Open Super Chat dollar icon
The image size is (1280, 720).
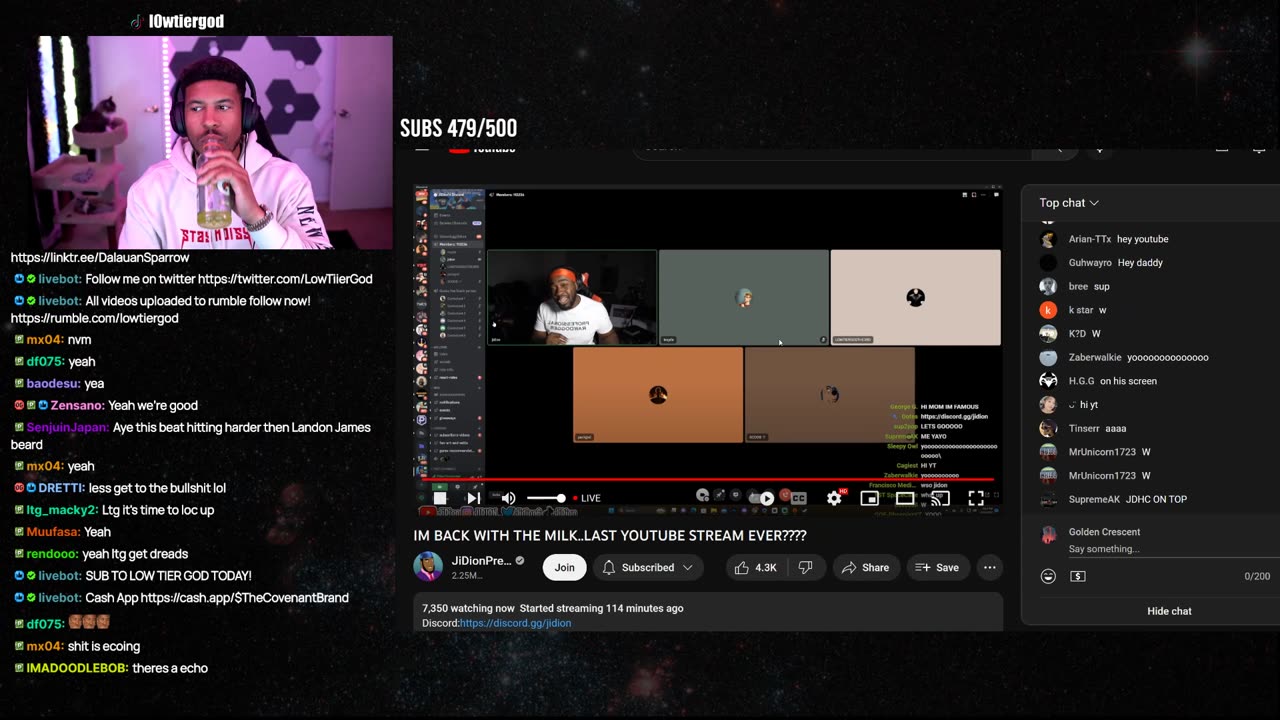[x=1077, y=576]
